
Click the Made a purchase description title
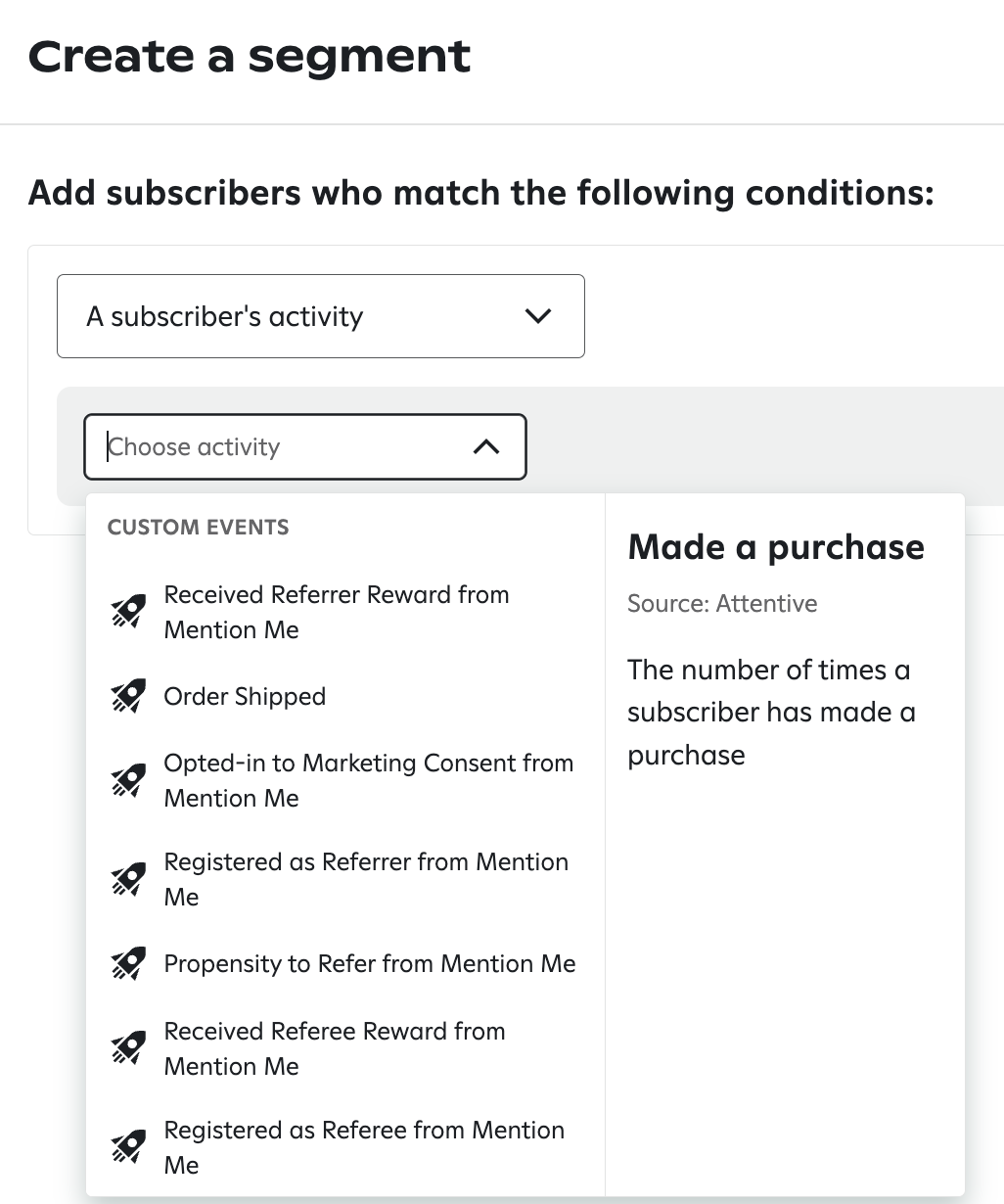(776, 546)
